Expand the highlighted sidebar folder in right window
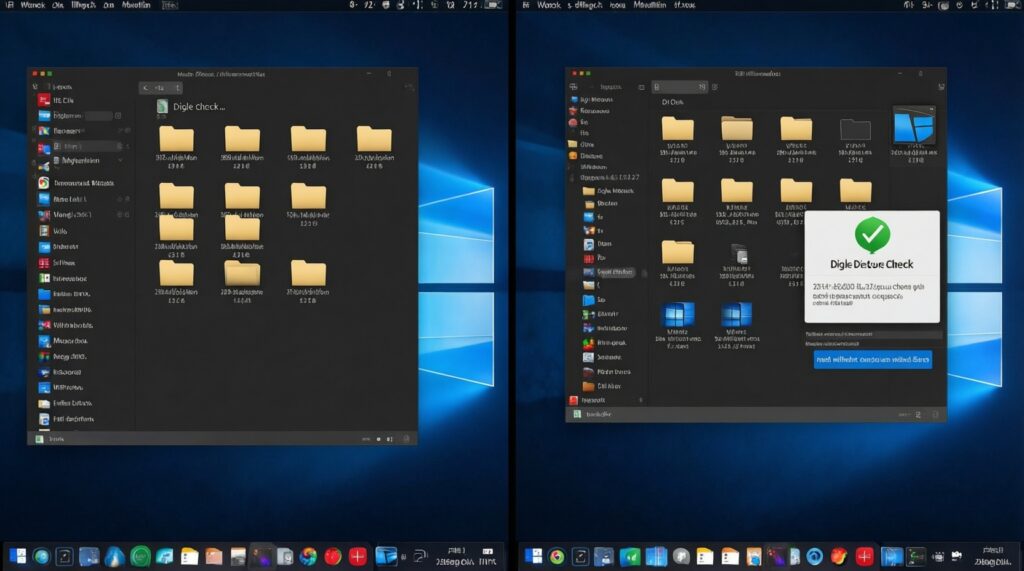Image resolution: width=1024 pixels, height=571 pixels. click(x=587, y=271)
